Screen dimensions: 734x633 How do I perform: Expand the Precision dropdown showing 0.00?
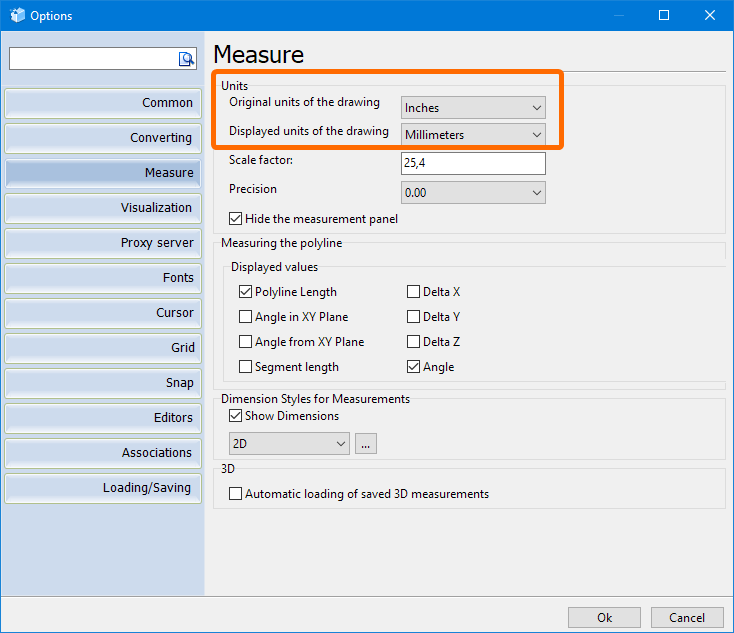[x=473, y=192]
